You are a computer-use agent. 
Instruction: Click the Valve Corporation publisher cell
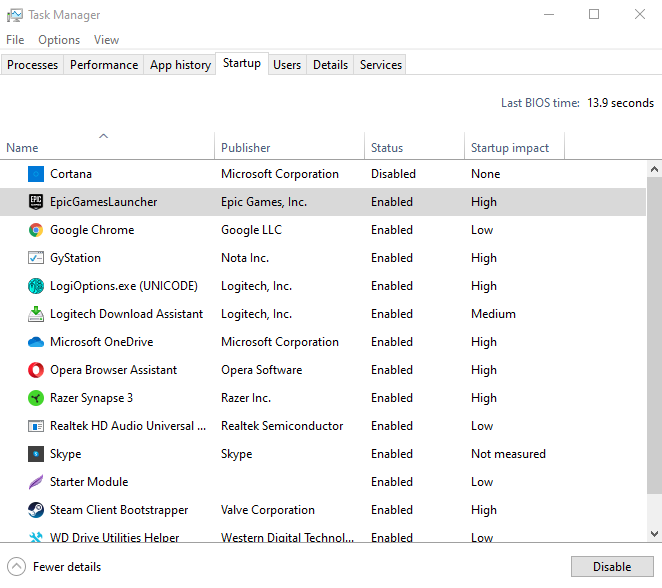pos(268,510)
